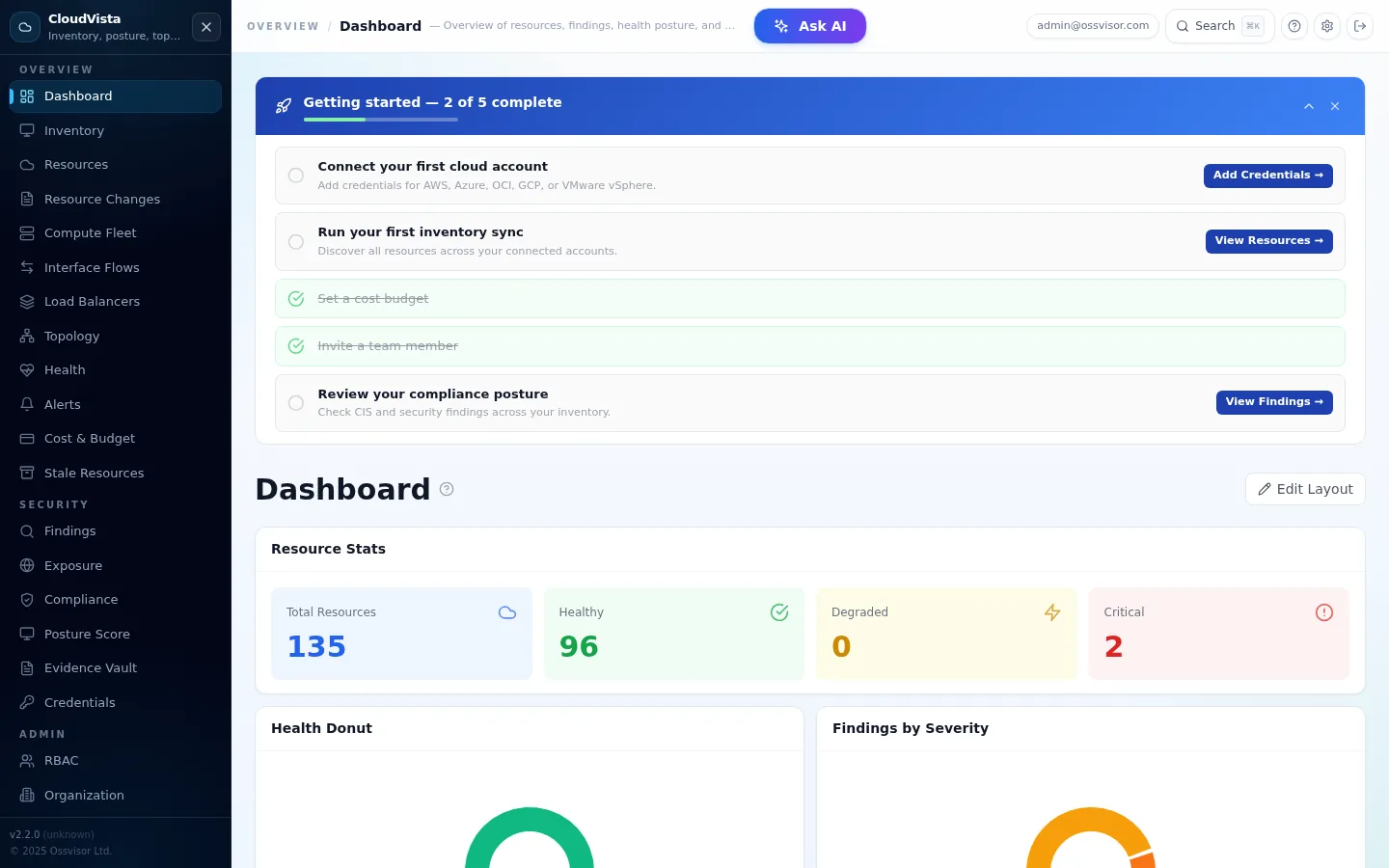Click the Health heart icon in sidebar
Screen dimensions: 1389x868
(x=27, y=370)
